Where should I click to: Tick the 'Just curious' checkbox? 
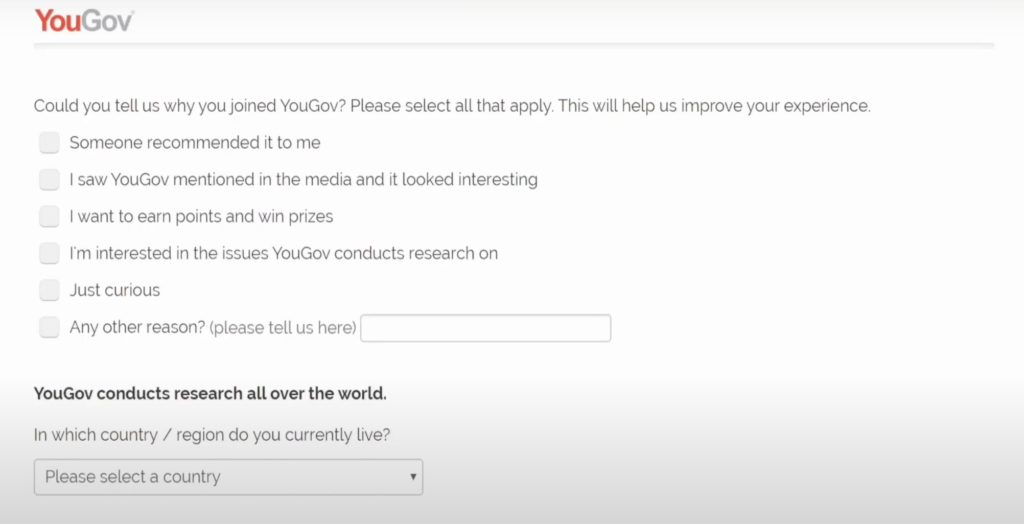49,290
